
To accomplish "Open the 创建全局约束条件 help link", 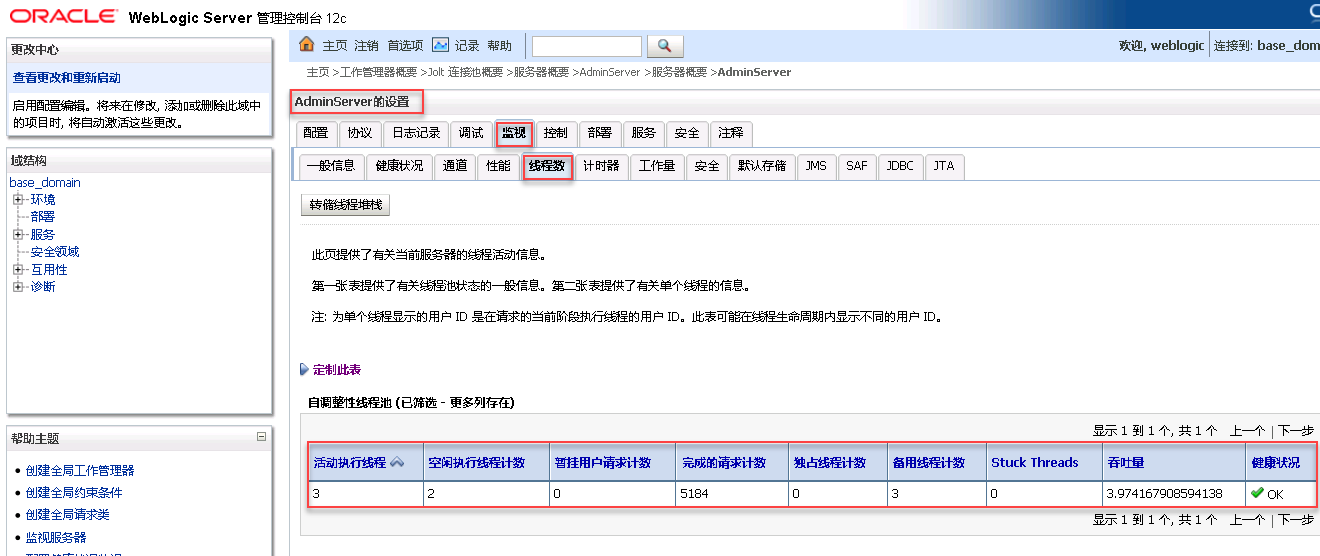I will pos(74,493).
